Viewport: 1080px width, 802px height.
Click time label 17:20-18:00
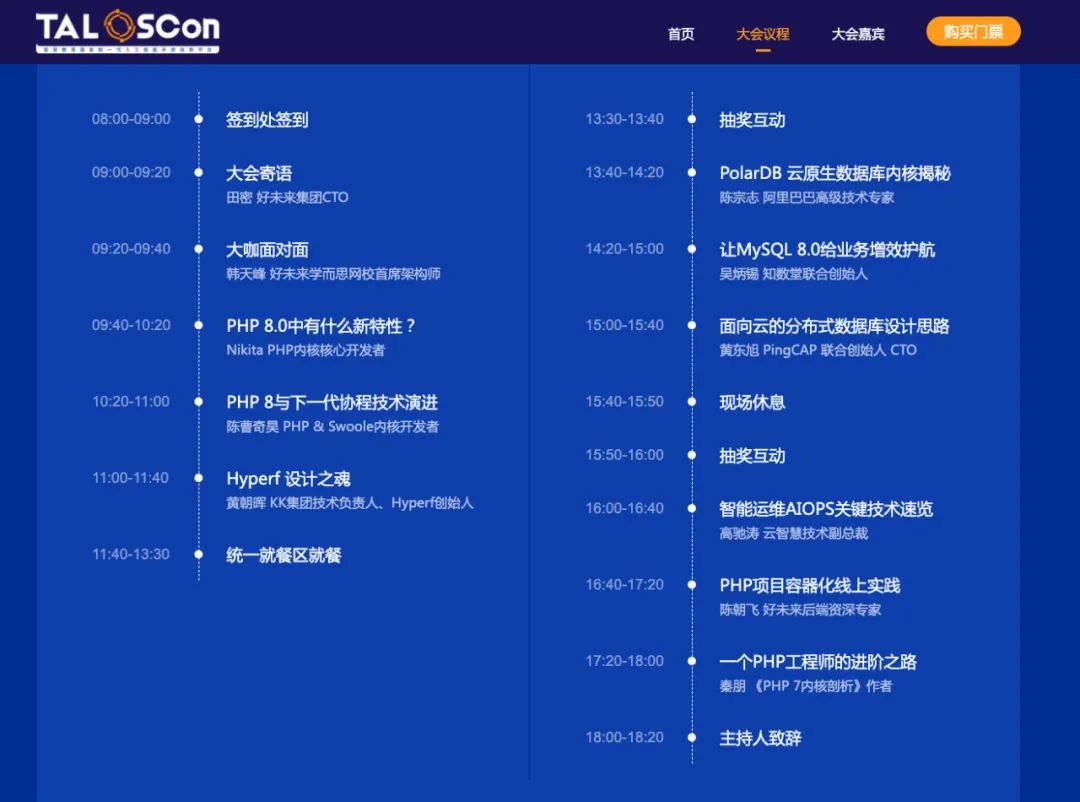(x=625, y=661)
